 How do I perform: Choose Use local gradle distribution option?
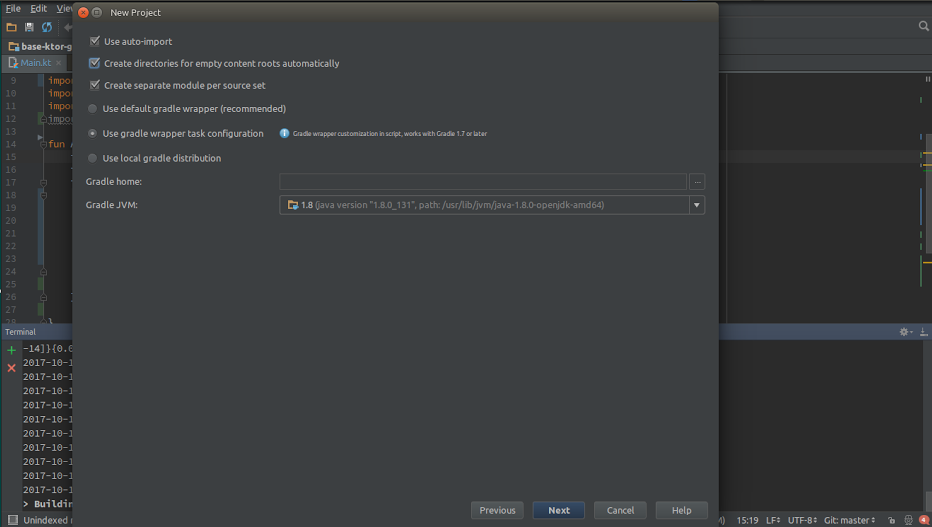point(93,159)
